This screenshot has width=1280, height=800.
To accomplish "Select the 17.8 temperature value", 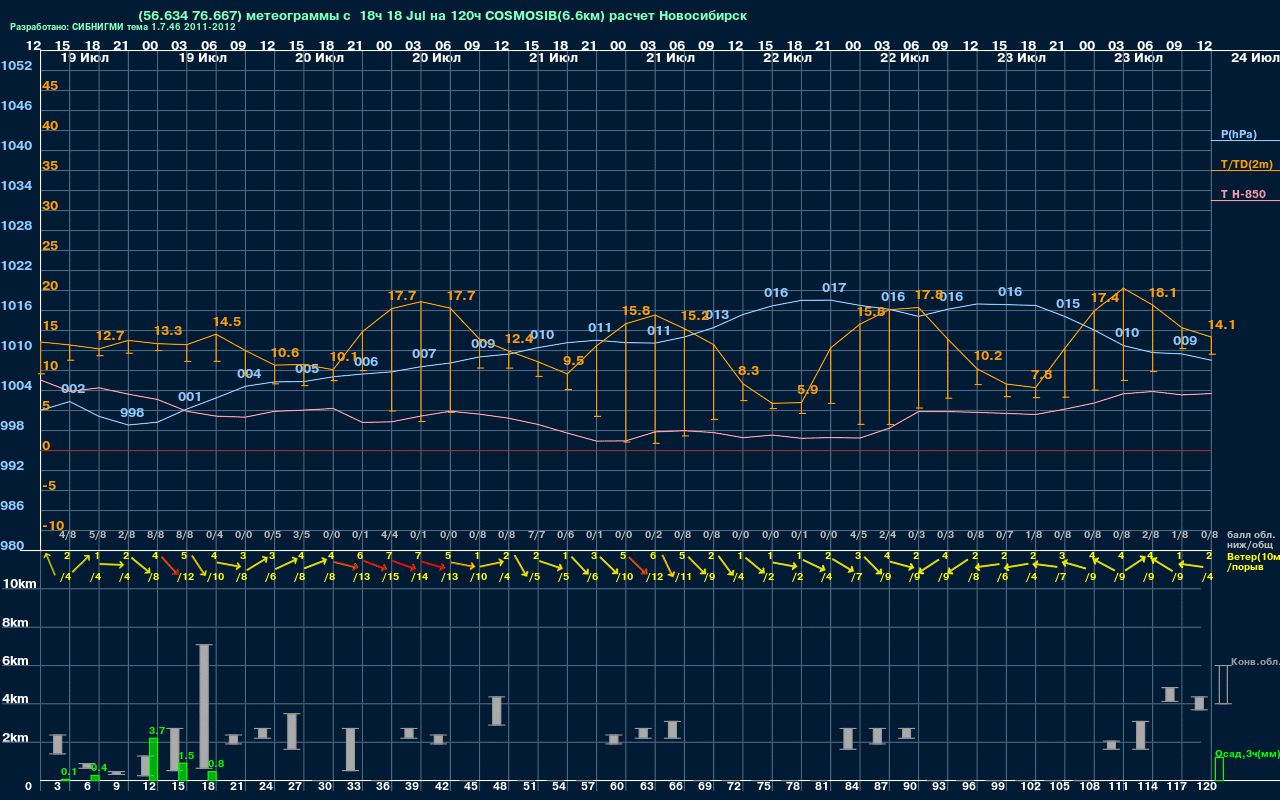I will [x=929, y=295].
